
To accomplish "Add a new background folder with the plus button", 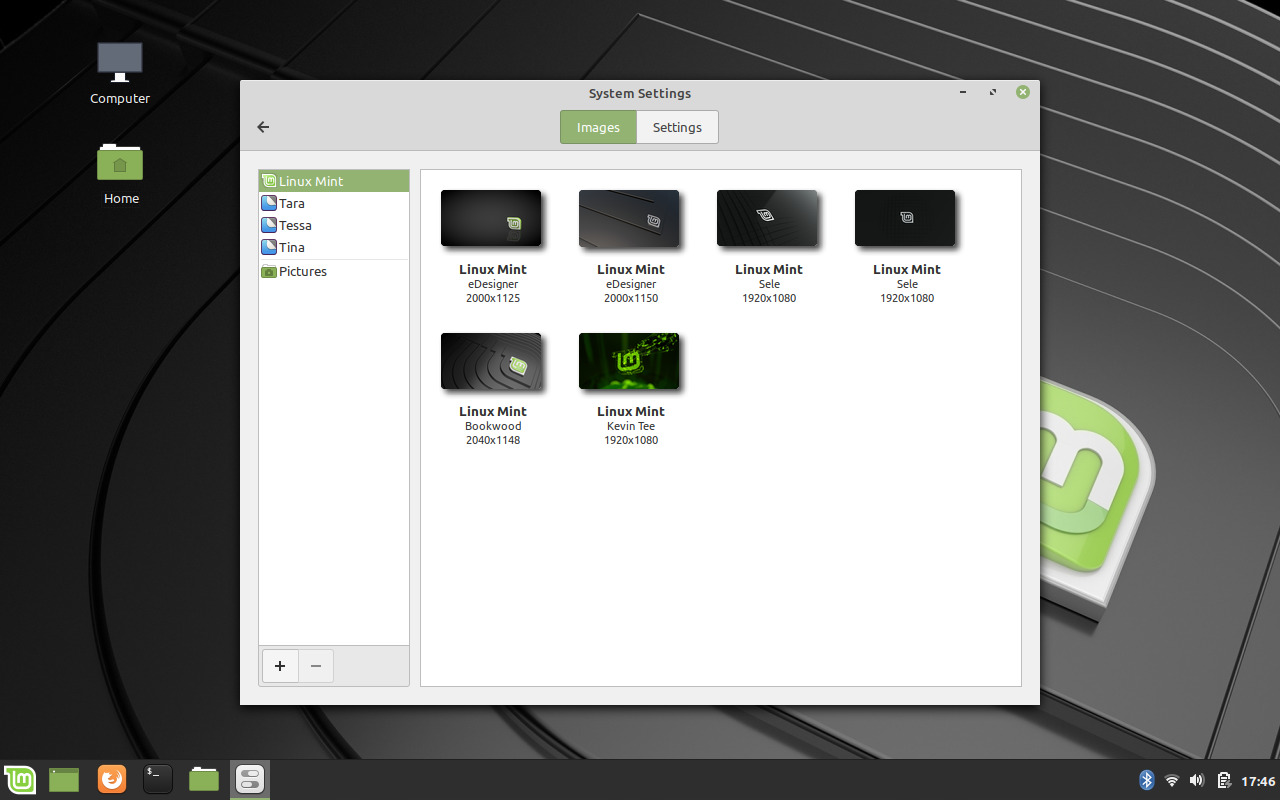I will click(280, 665).
